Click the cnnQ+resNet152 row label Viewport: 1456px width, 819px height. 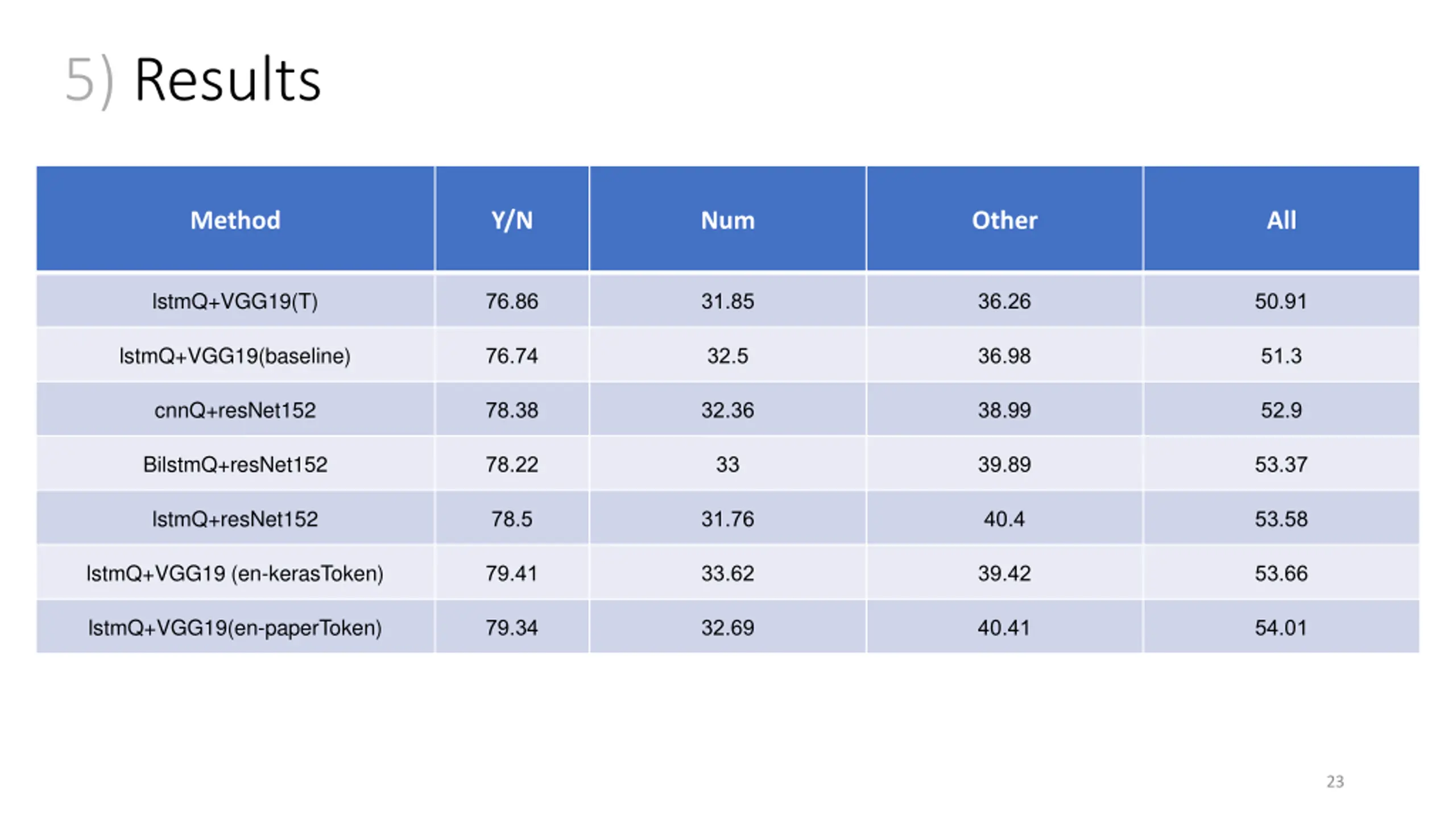[235, 410]
